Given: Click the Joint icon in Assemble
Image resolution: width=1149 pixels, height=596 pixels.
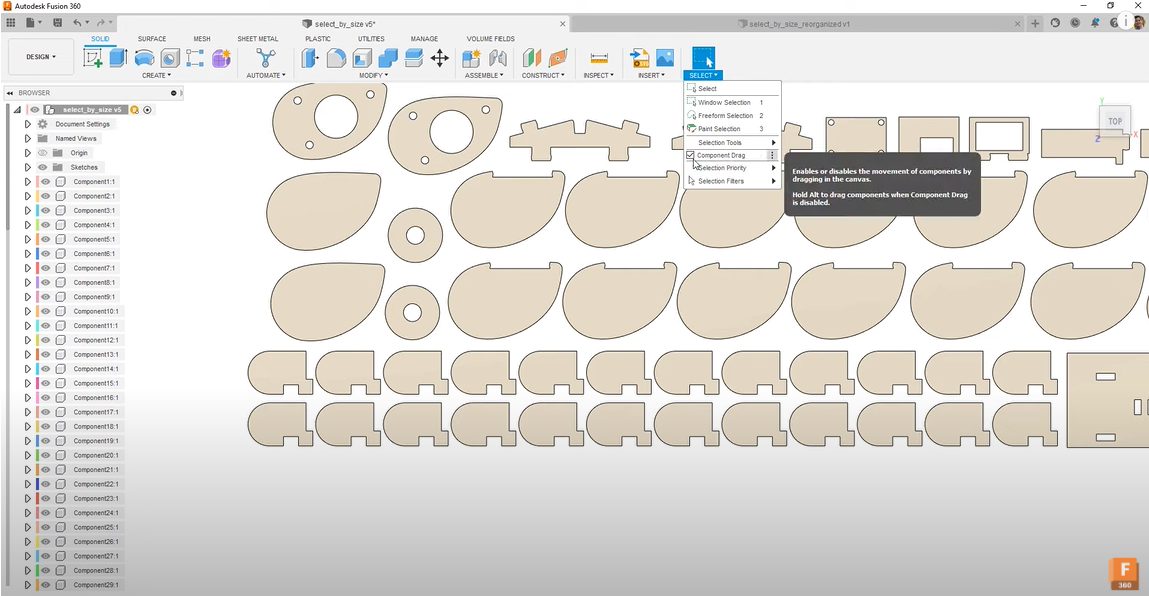Looking at the screenshot, I should (497, 58).
